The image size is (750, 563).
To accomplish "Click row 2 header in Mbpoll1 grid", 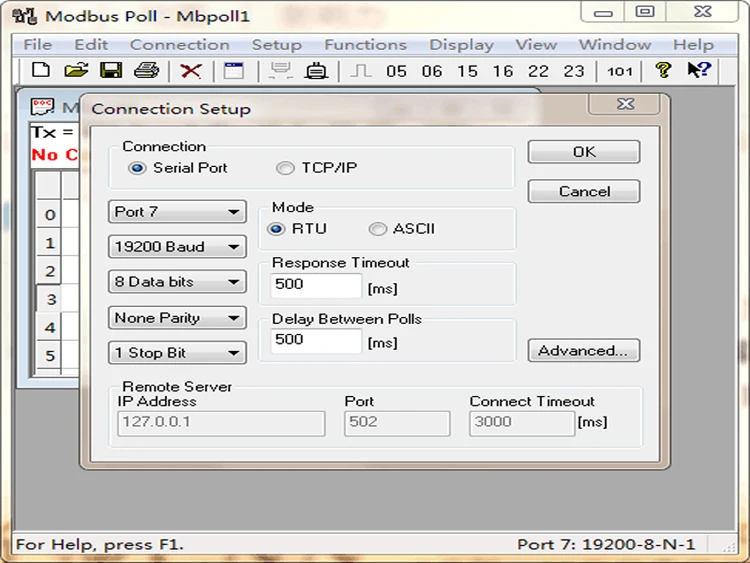I will 50,271.
